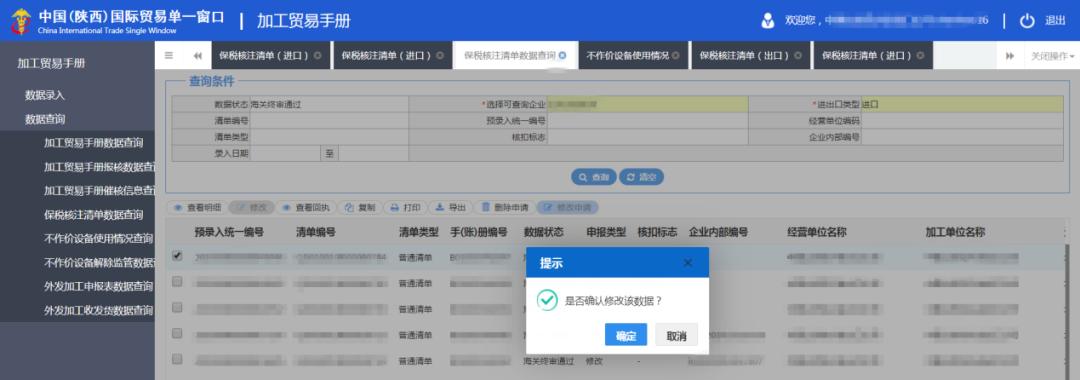Close the 提示 dialog with X

coord(687,263)
